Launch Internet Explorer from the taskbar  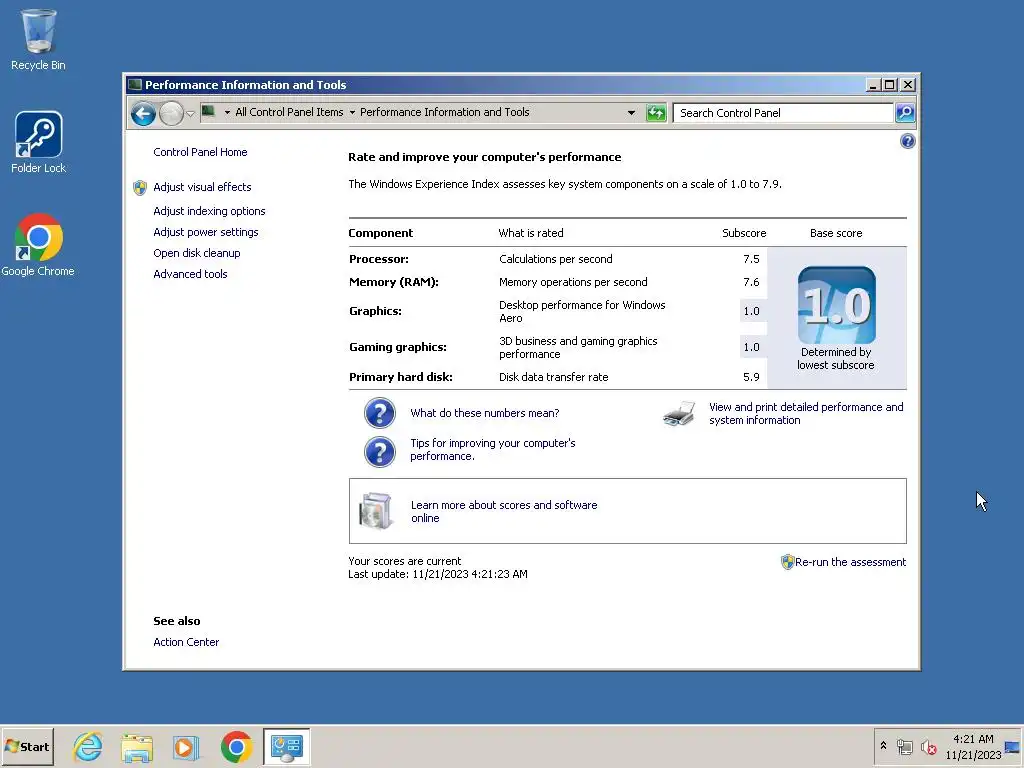click(x=88, y=746)
